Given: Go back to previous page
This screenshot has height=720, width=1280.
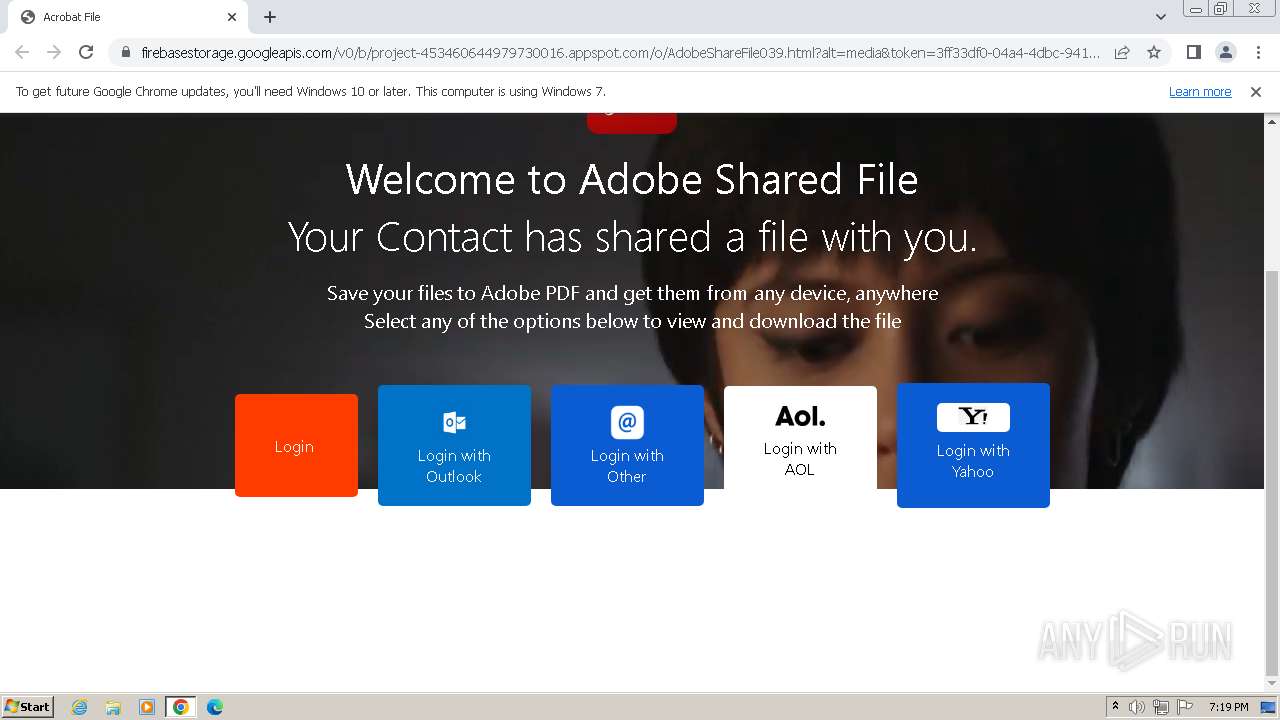Looking at the screenshot, I should pos(22,52).
